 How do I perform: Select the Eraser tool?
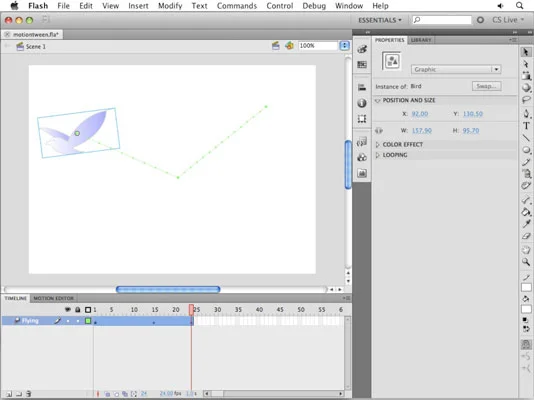[x=526, y=236]
